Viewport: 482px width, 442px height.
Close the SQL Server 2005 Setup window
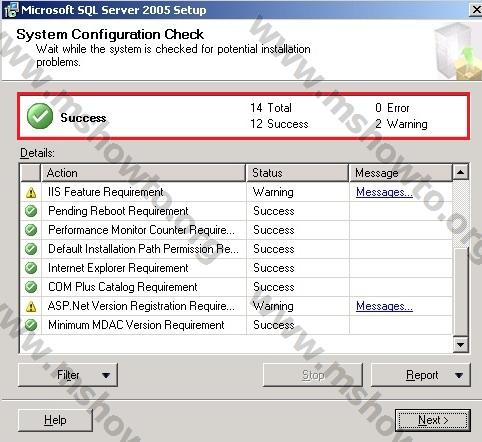[x=477, y=10]
